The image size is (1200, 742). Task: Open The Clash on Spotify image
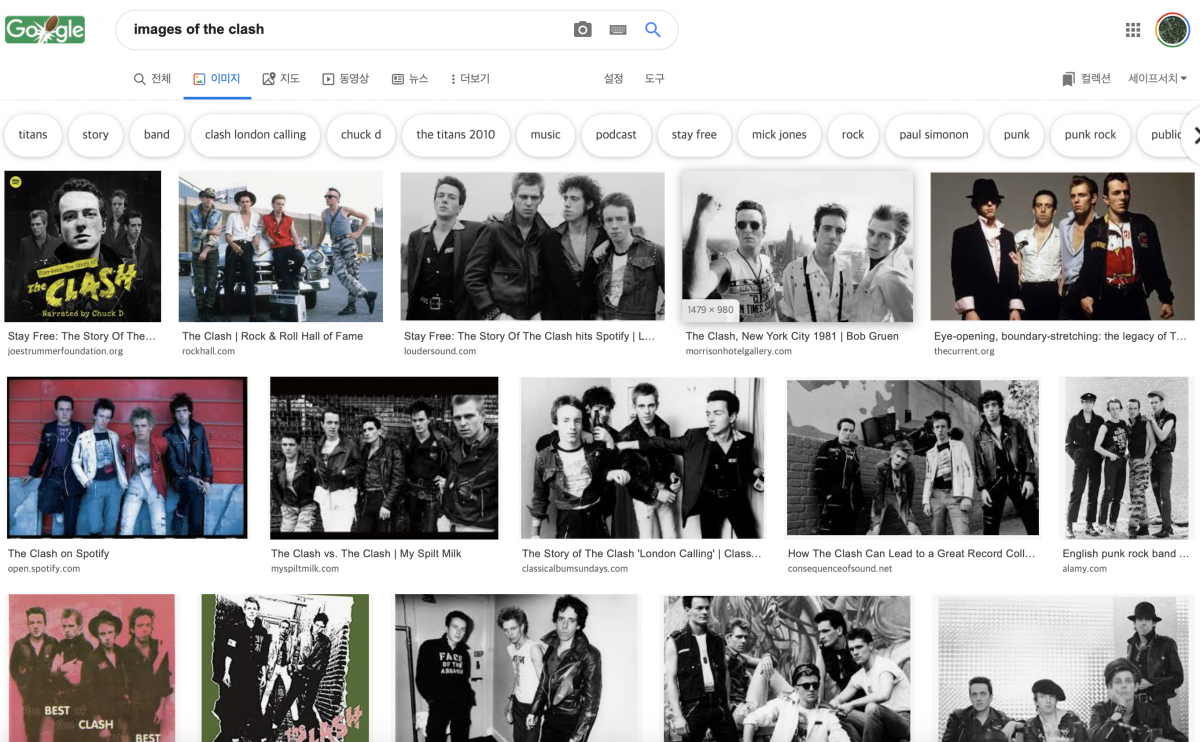[127, 458]
